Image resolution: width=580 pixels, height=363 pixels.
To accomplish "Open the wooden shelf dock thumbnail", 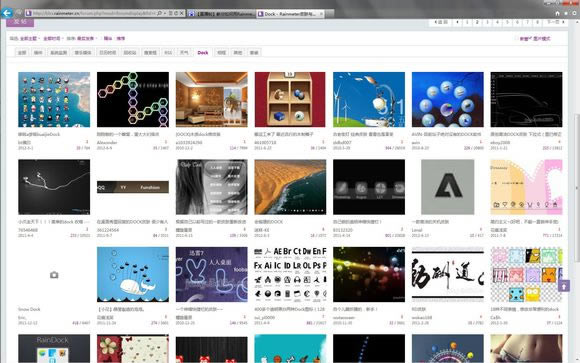I will click(x=290, y=100).
